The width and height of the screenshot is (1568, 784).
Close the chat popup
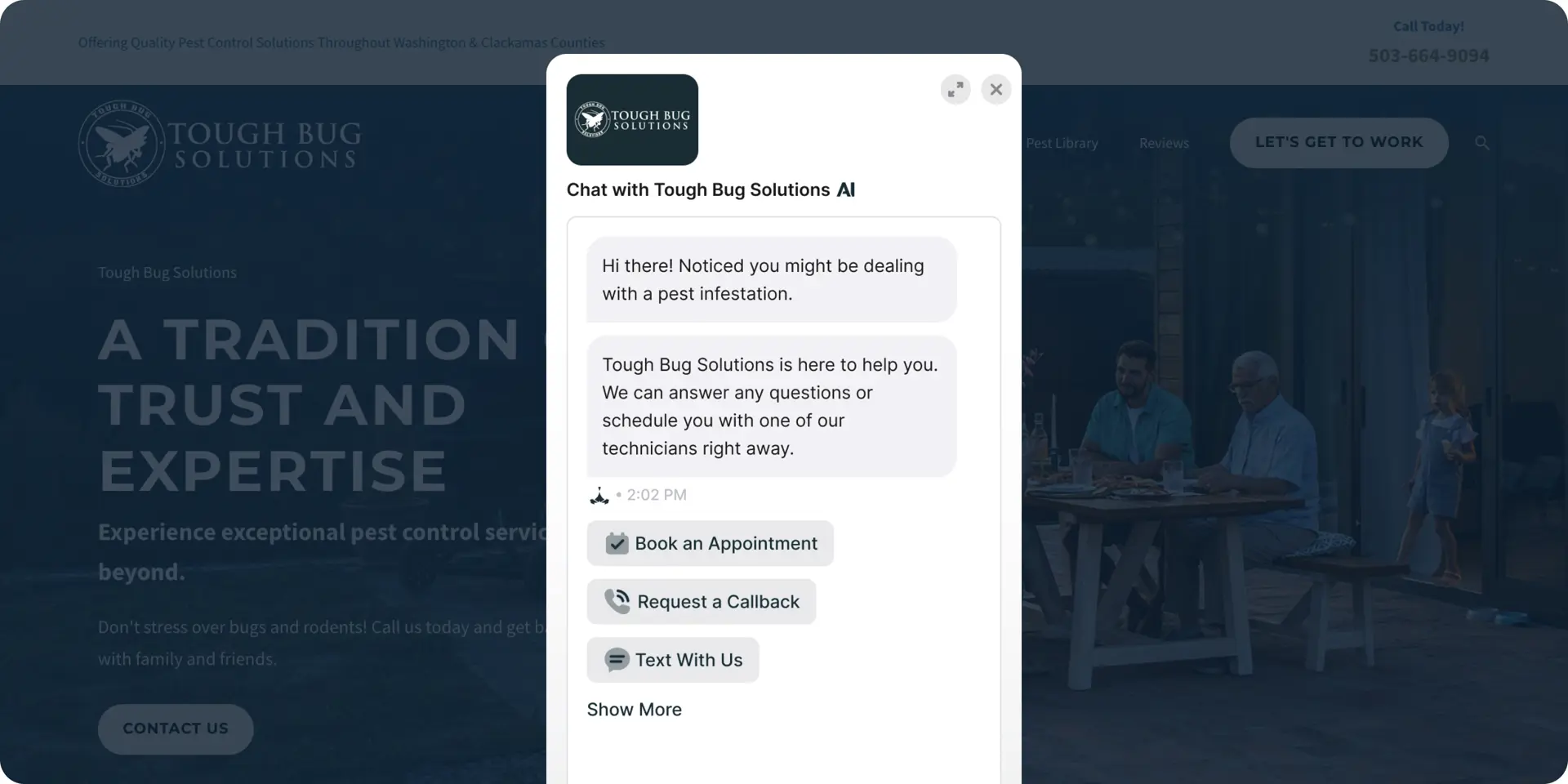(996, 90)
